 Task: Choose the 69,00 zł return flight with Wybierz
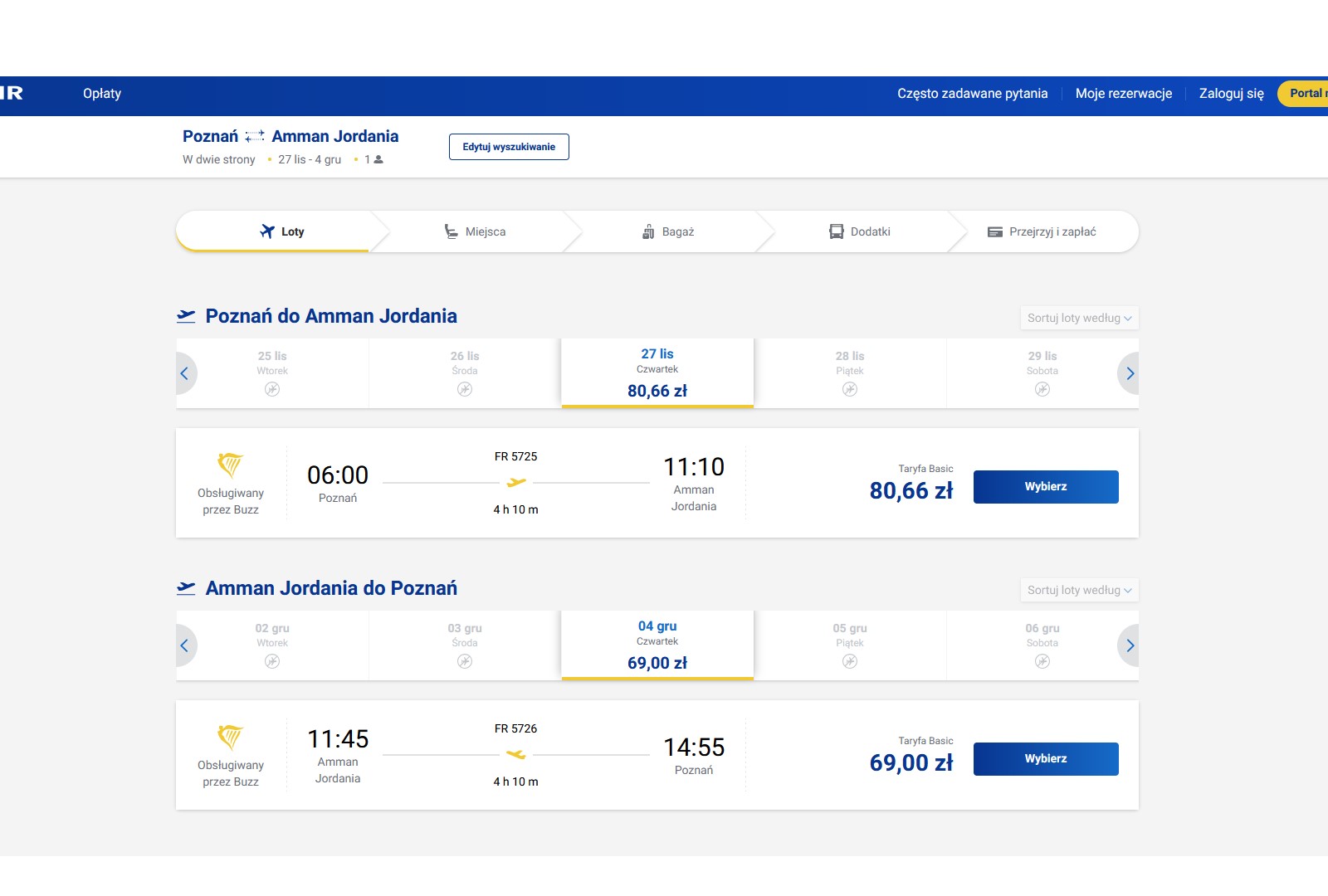click(1046, 759)
